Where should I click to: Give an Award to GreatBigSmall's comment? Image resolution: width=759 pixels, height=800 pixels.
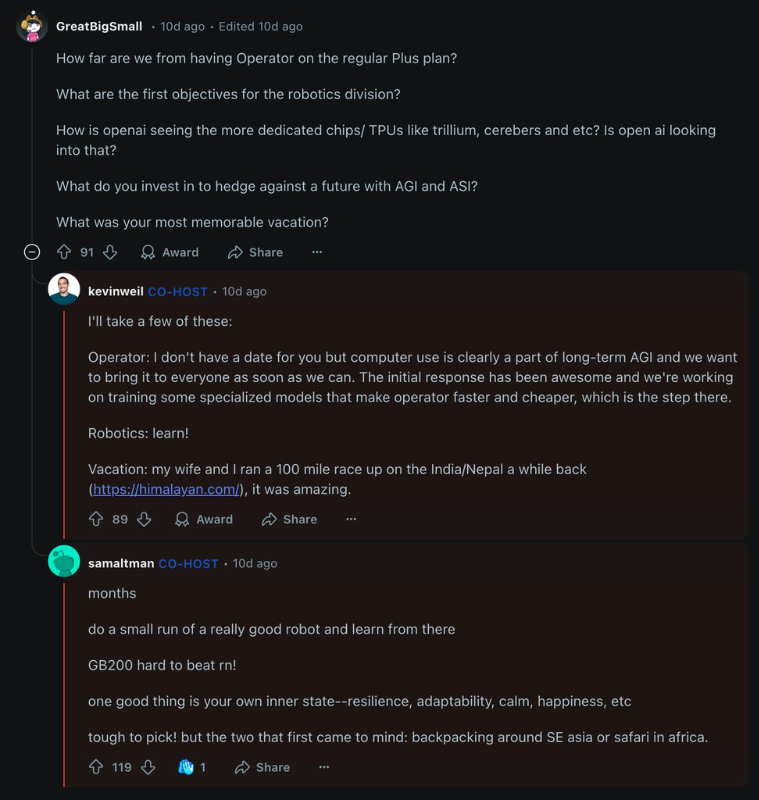[170, 252]
